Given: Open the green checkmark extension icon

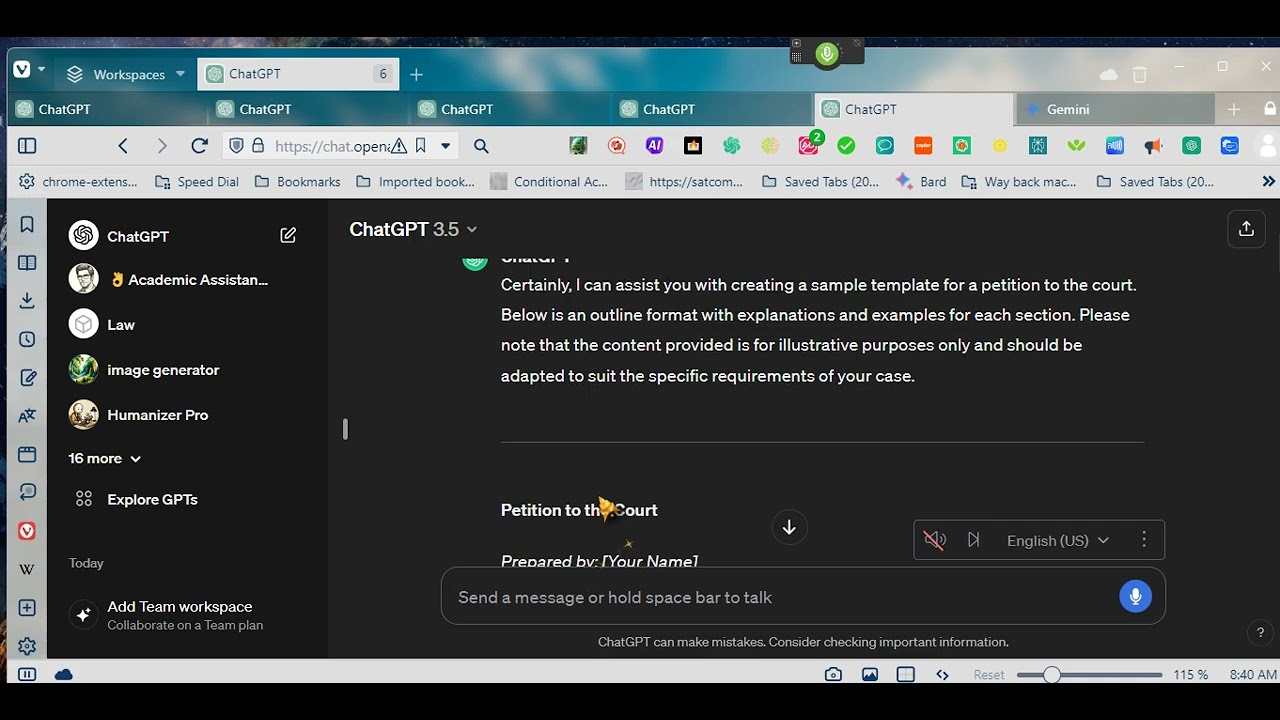Looking at the screenshot, I should pyautogui.click(x=846, y=146).
